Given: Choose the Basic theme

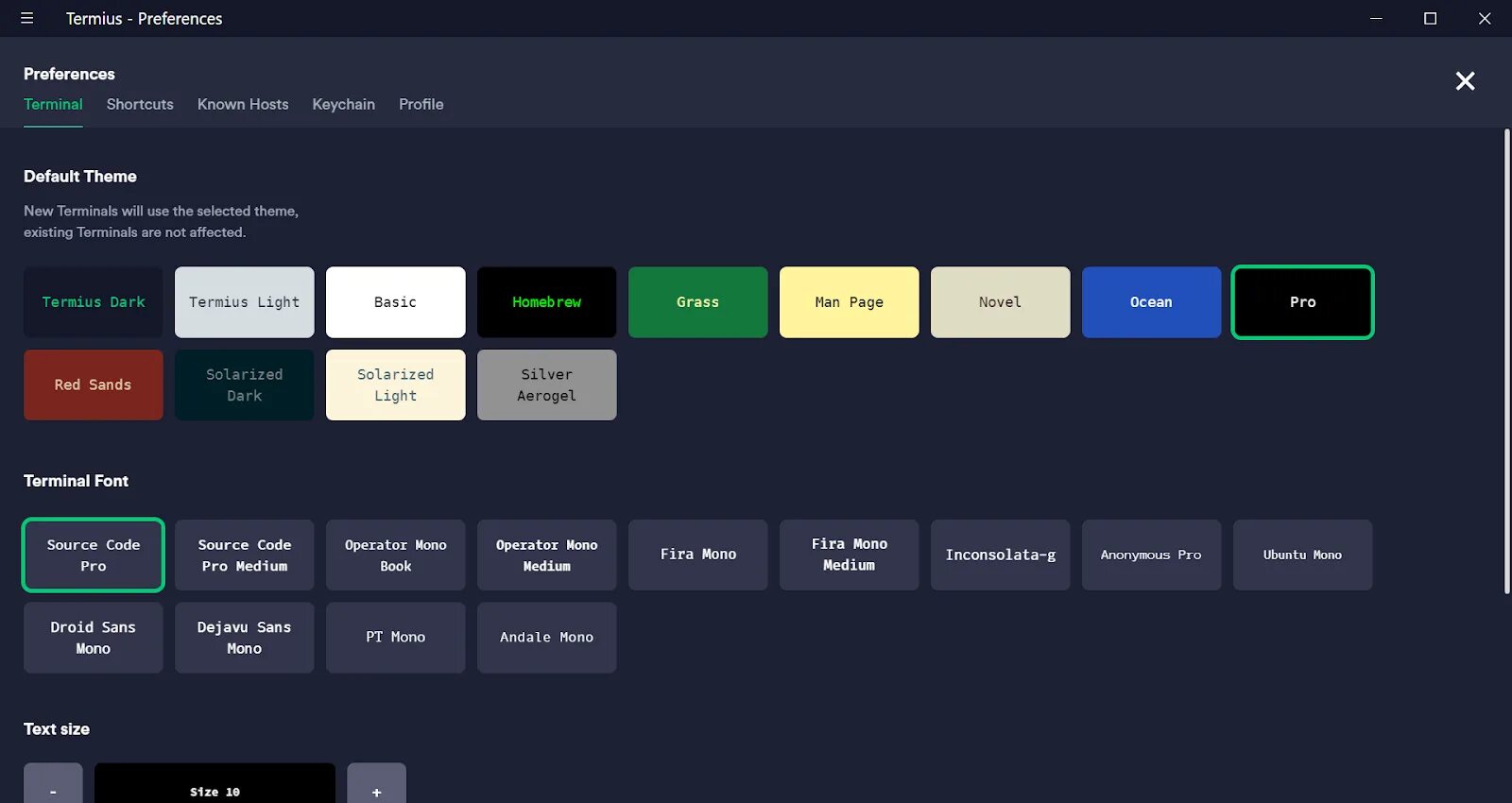Looking at the screenshot, I should 396,302.
